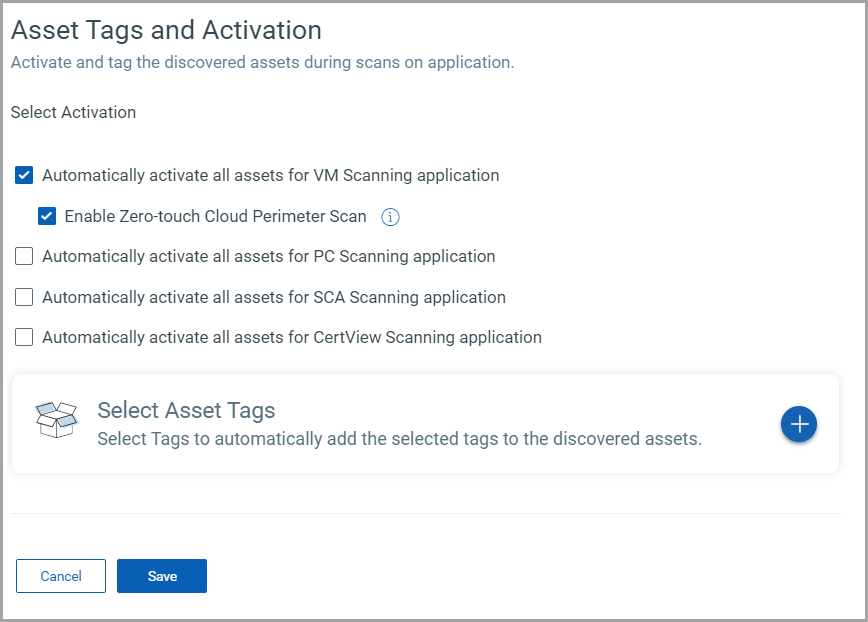This screenshot has width=868, height=622.
Task: Click the blue plus icon to add asset tags
Action: 799,424
